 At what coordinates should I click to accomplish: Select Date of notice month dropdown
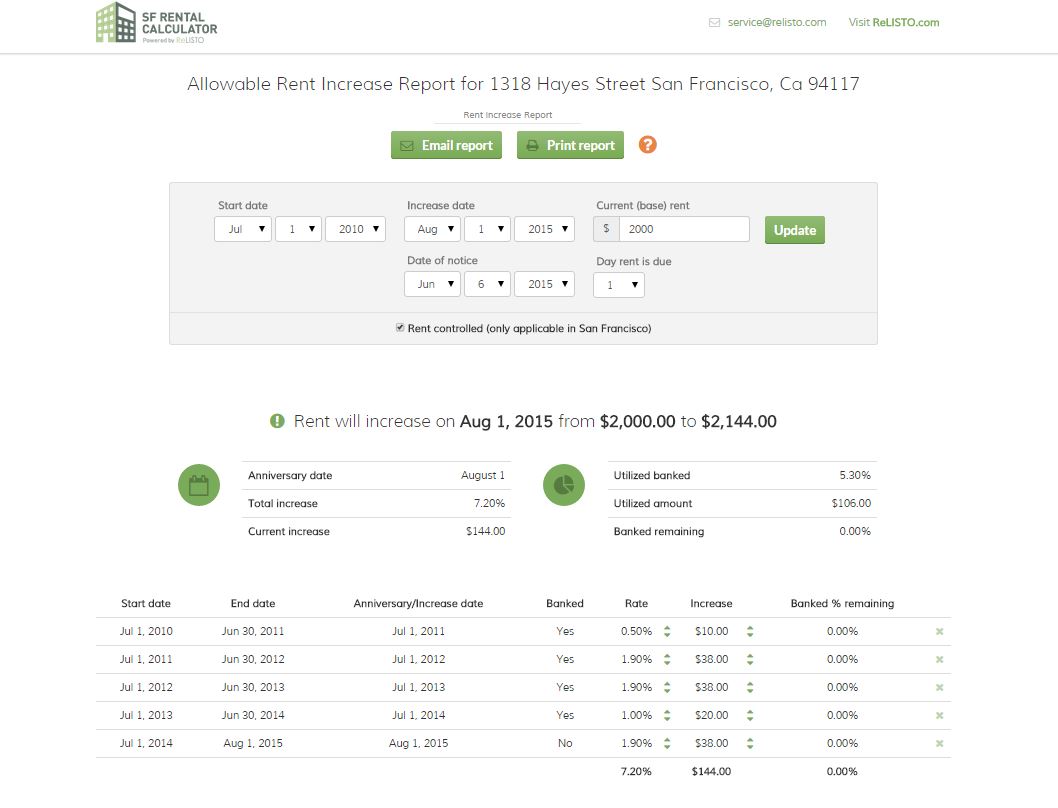pos(432,285)
